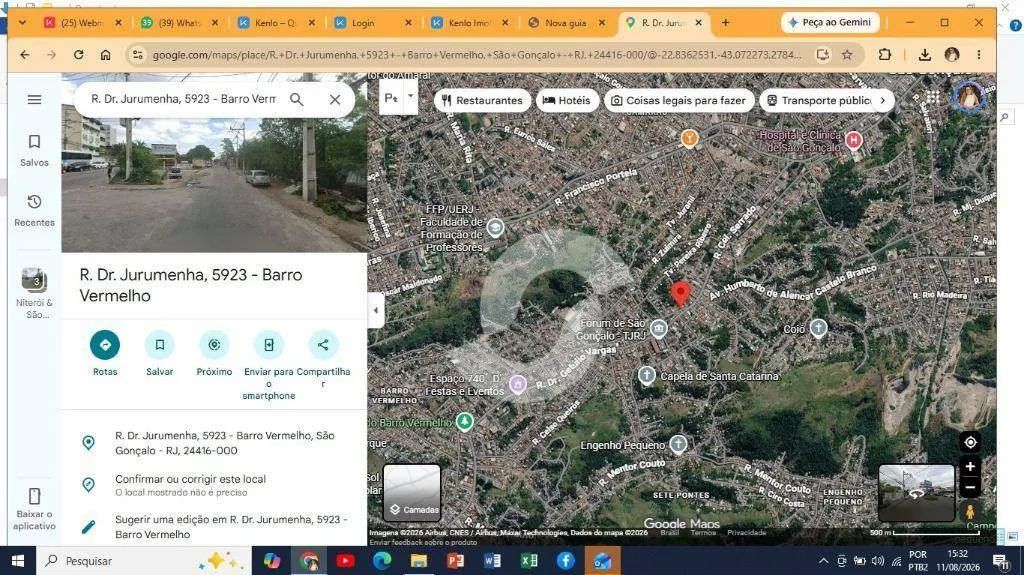Image resolution: width=1024 pixels, height=575 pixels.
Task: Click Baixar o aplicativo icon
Action: [x=34, y=508]
